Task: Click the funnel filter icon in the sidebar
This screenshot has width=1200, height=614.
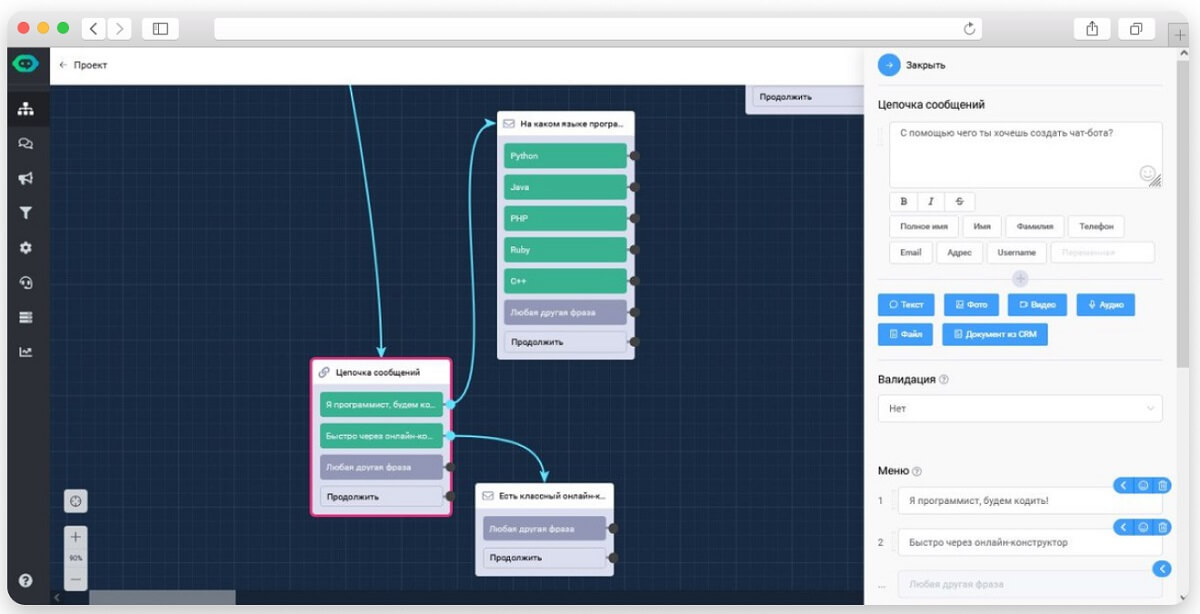Action: [26, 213]
